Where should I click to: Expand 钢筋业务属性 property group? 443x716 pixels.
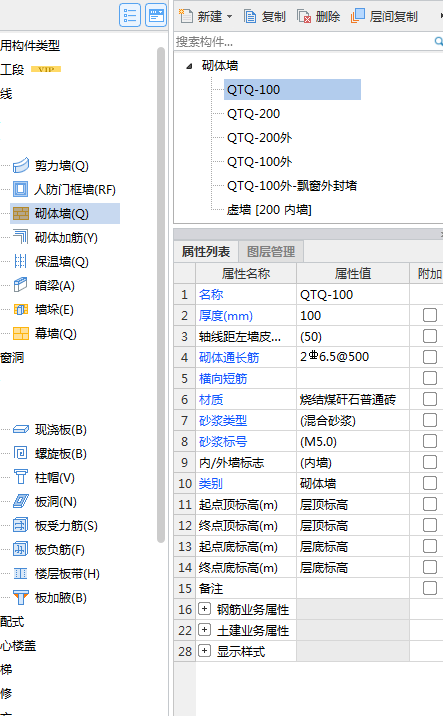pyautogui.click(x=204, y=609)
